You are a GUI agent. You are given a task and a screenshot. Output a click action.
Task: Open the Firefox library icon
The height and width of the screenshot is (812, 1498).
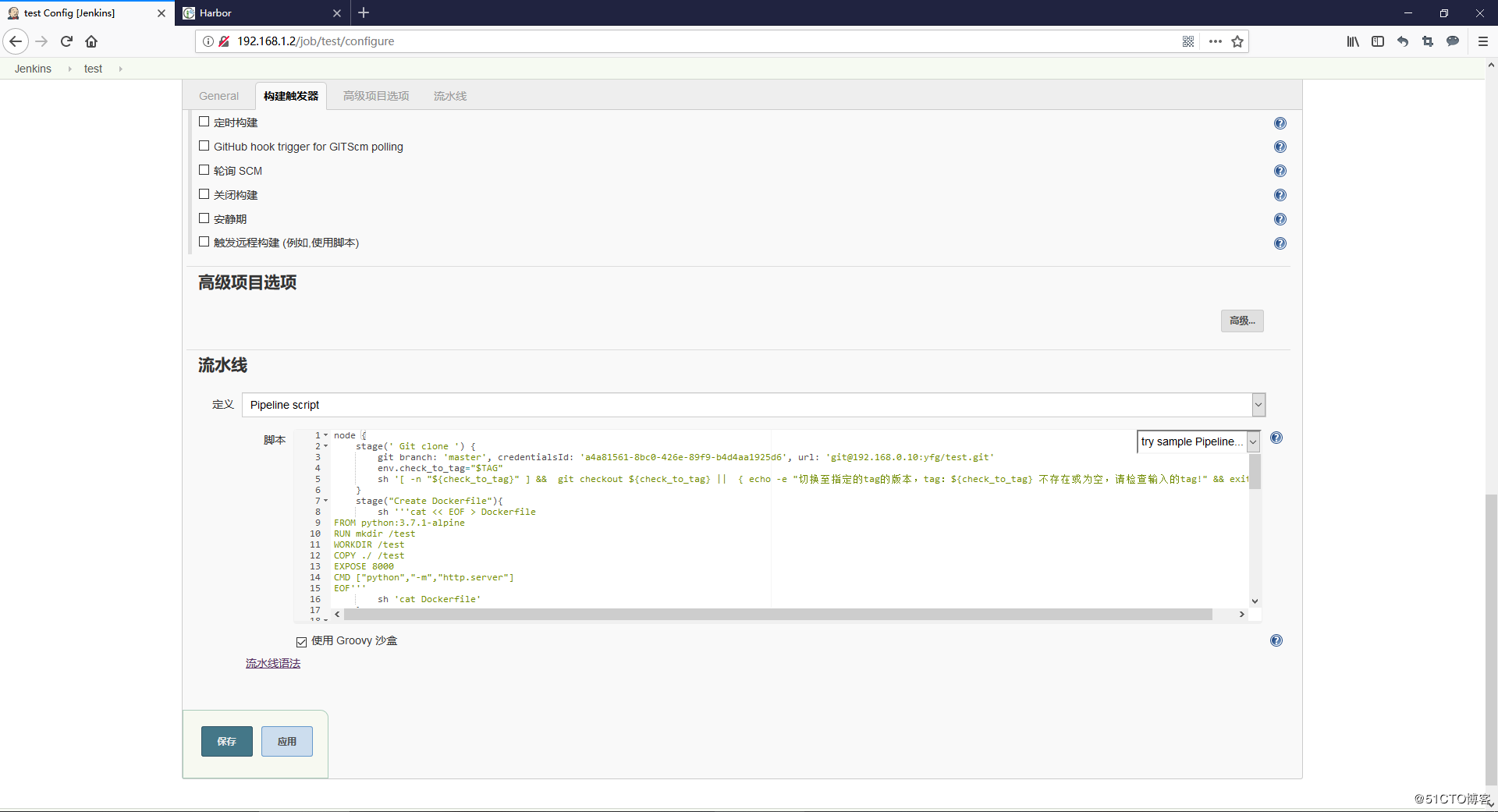(1352, 41)
